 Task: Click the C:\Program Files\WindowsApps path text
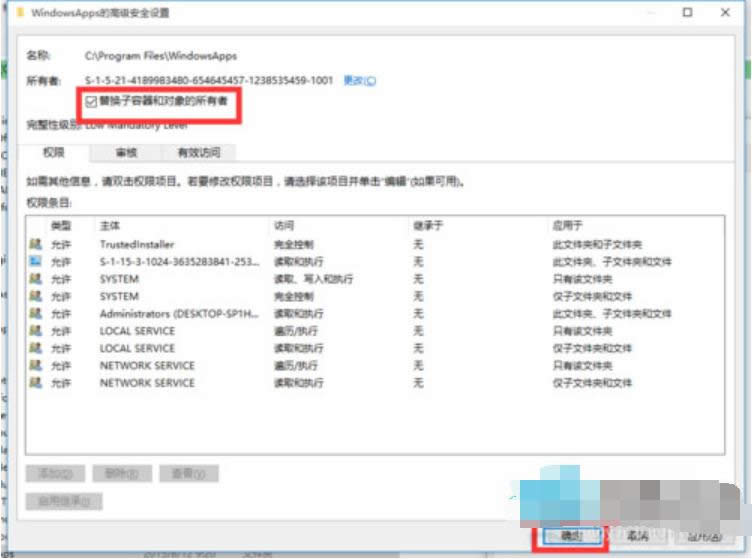point(161,56)
